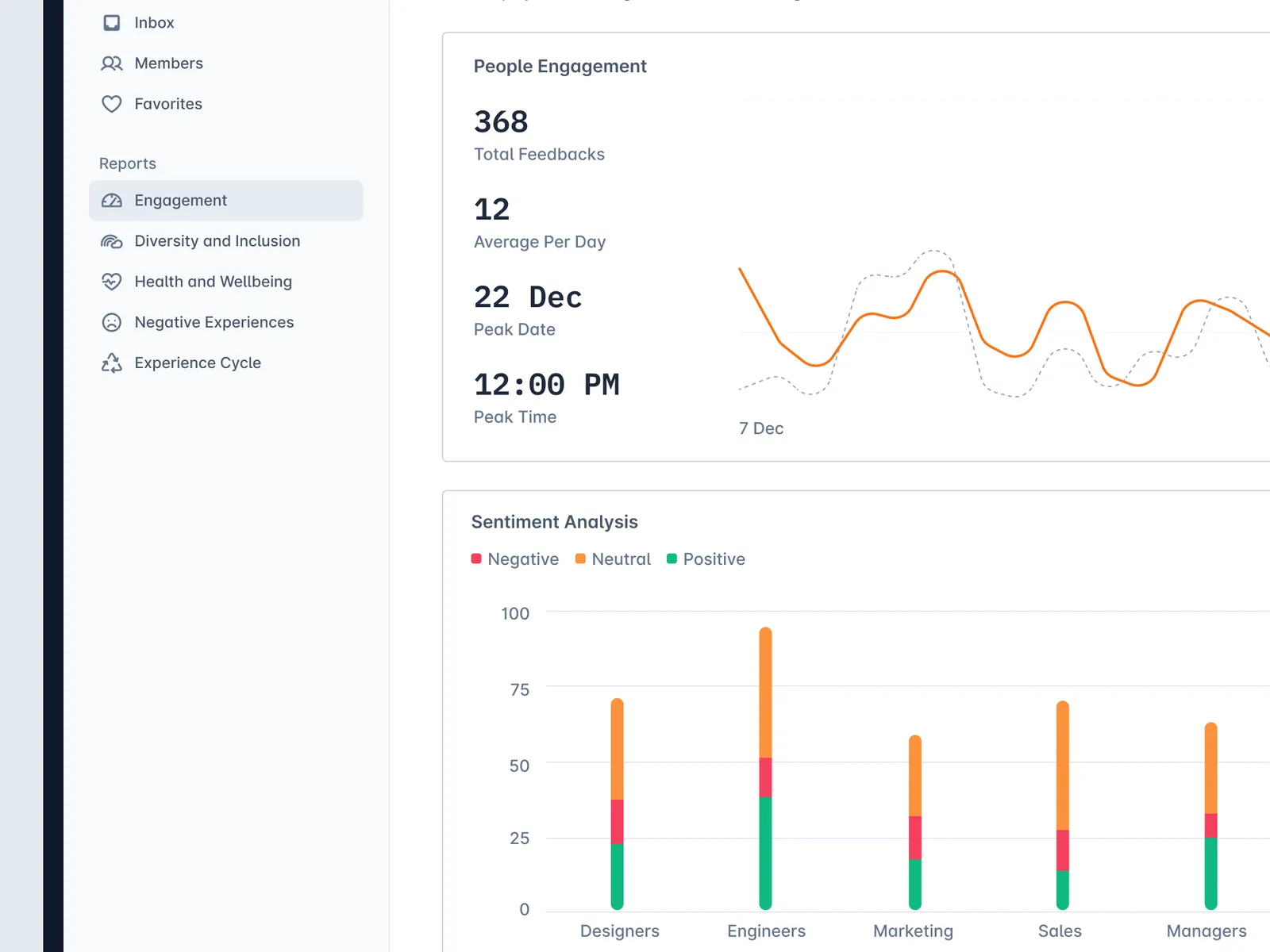Toggle the Positive legend entry
Viewport: 1270px width, 952px height.
tap(706, 559)
